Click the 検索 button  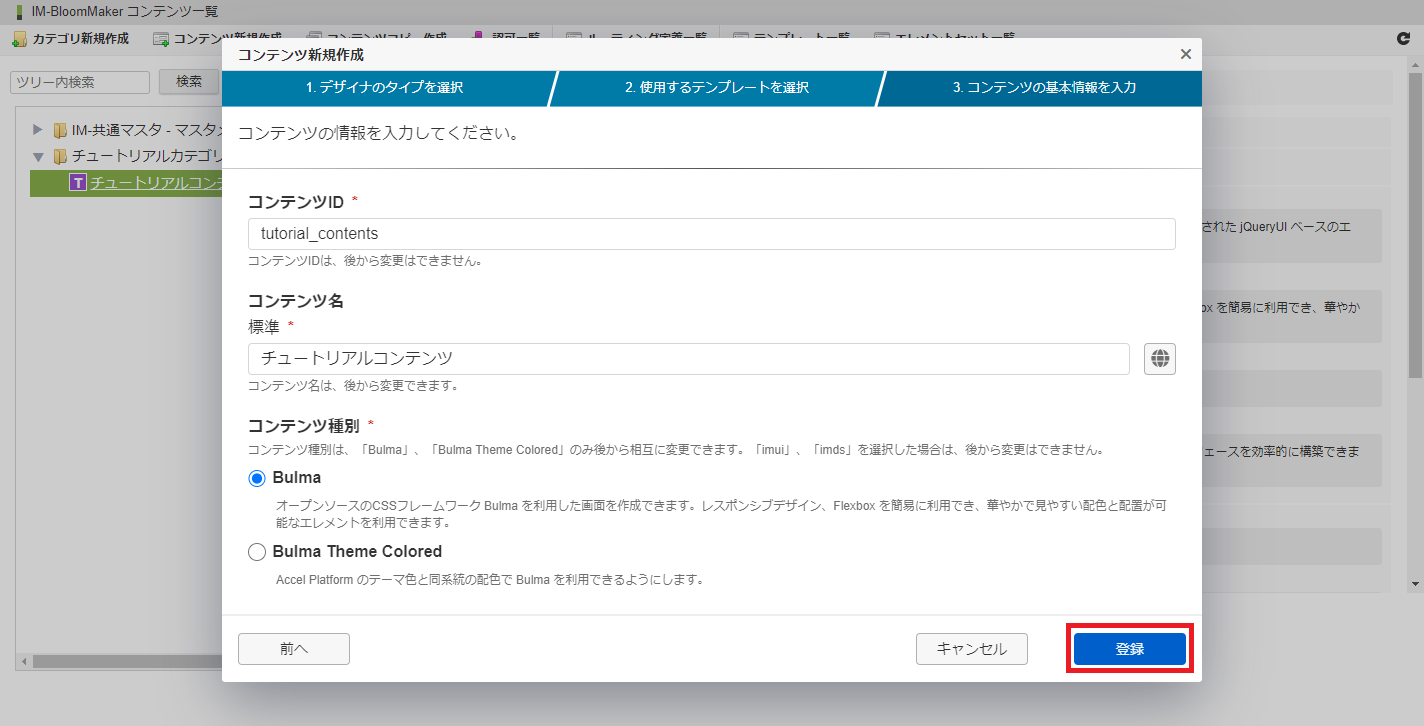point(189,82)
